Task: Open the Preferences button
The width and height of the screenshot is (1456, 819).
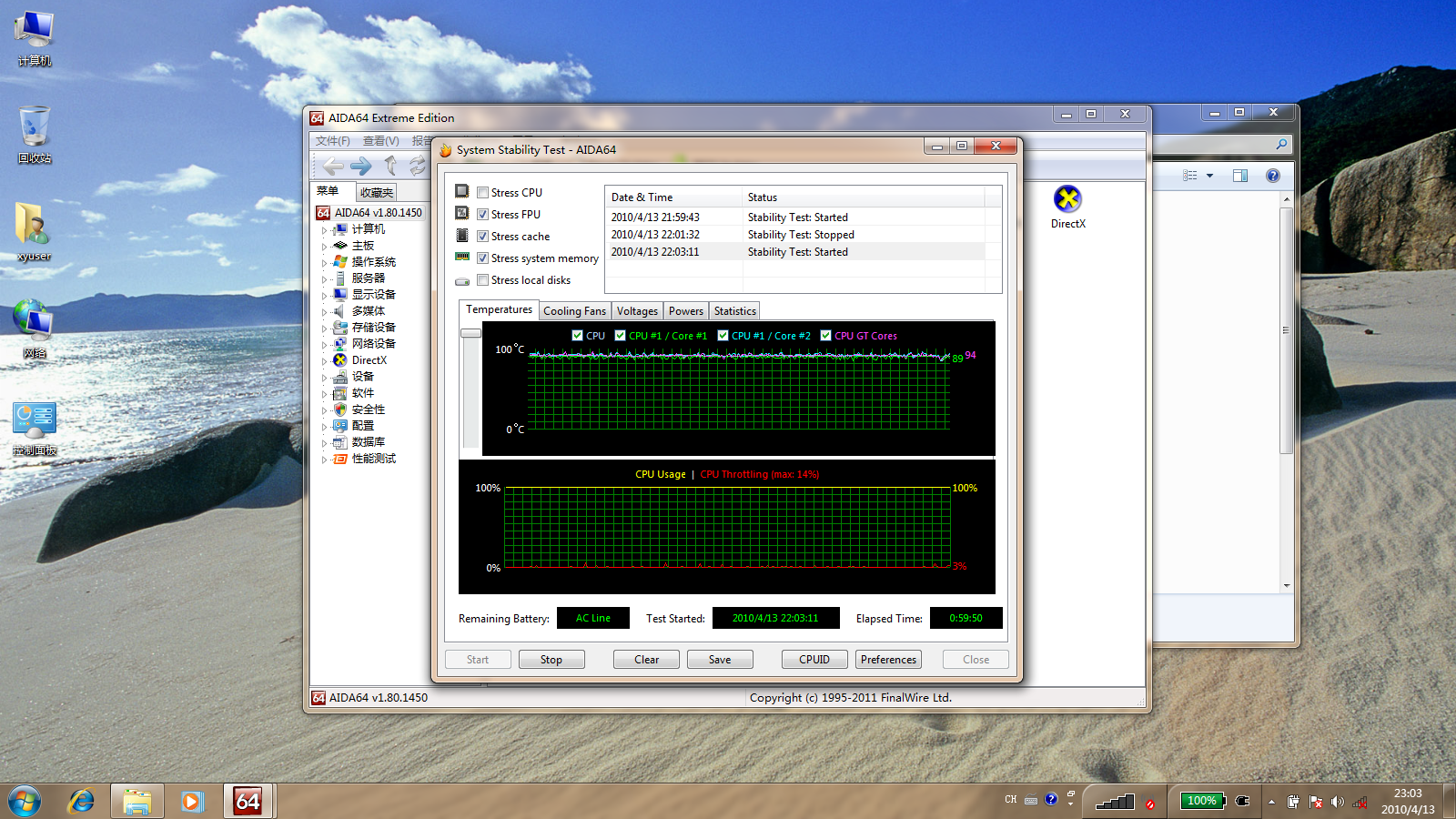Action: click(x=888, y=660)
